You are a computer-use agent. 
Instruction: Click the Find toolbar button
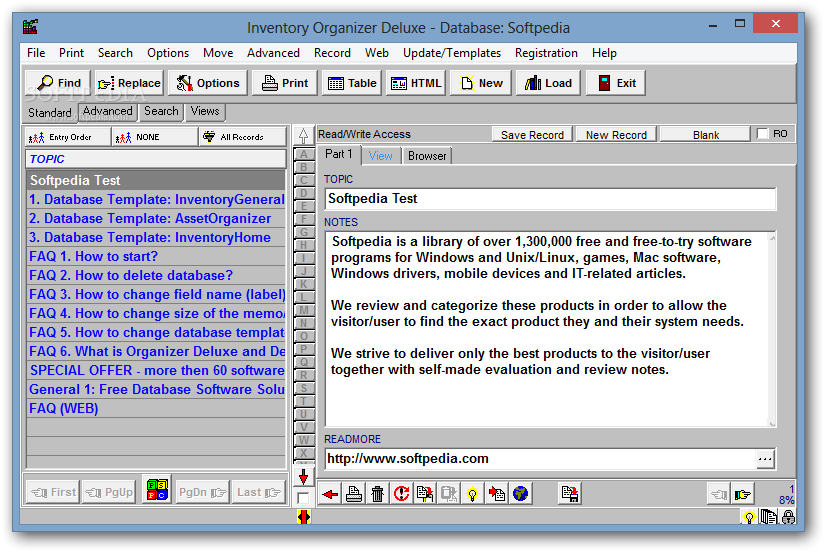tap(58, 83)
